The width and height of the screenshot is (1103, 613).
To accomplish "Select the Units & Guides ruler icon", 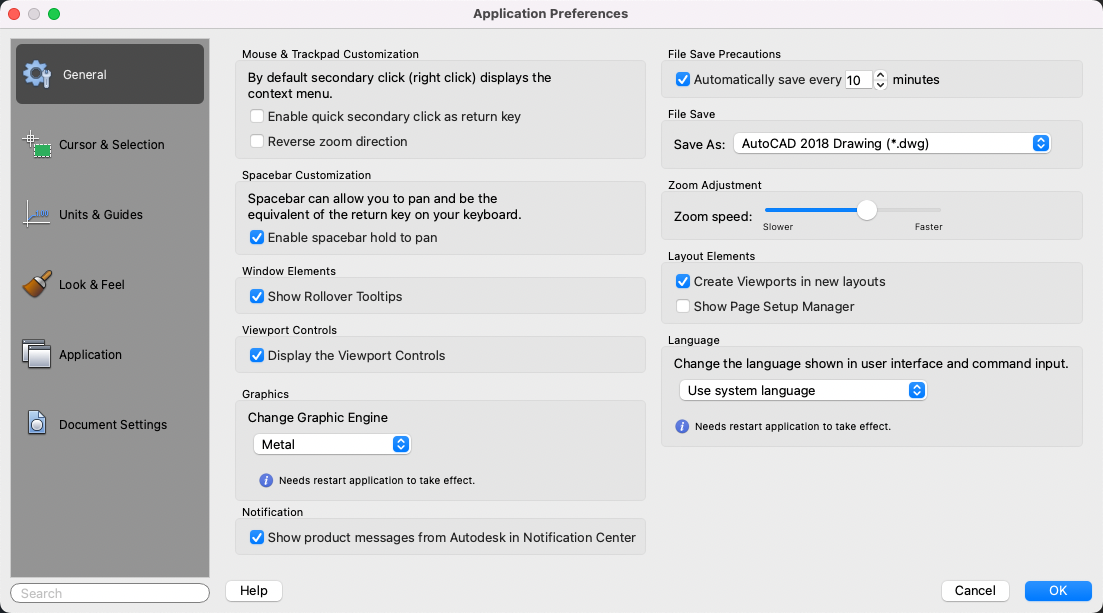I will pos(37,214).
